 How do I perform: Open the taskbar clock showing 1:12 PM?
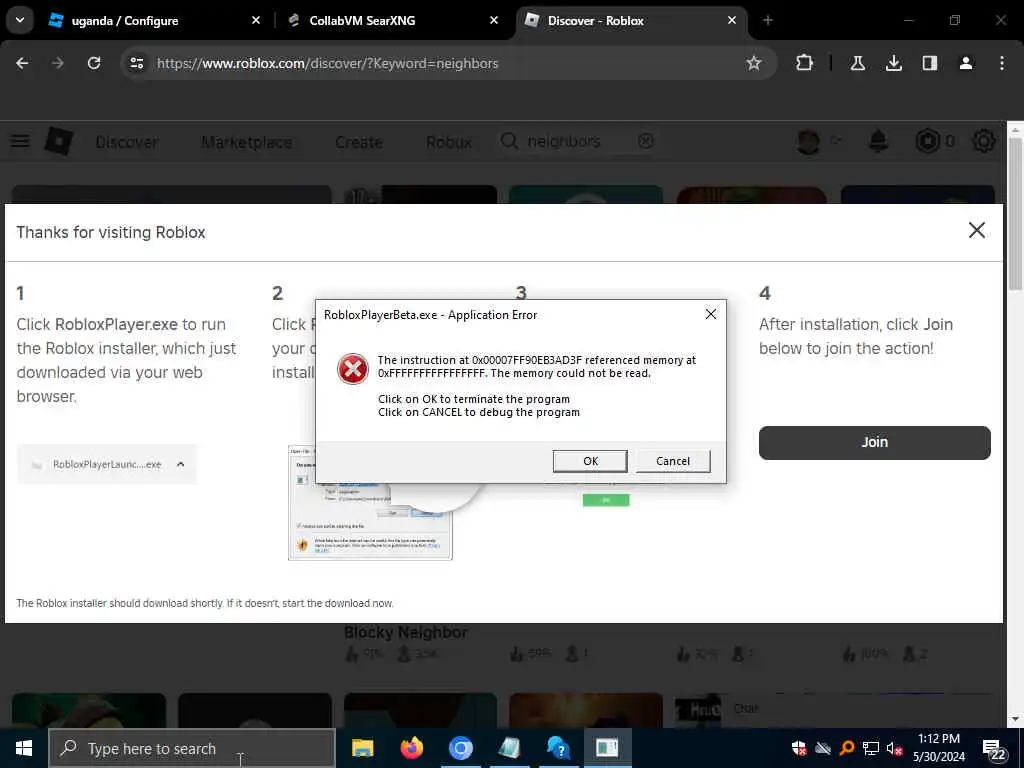[938, 748]
